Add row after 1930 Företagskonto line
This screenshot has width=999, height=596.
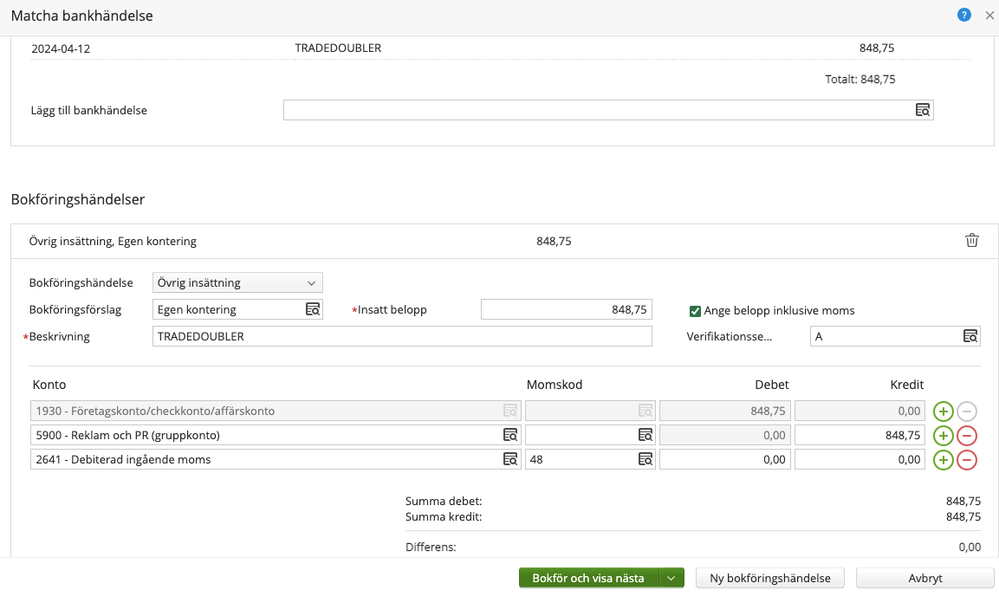(943, 411)
